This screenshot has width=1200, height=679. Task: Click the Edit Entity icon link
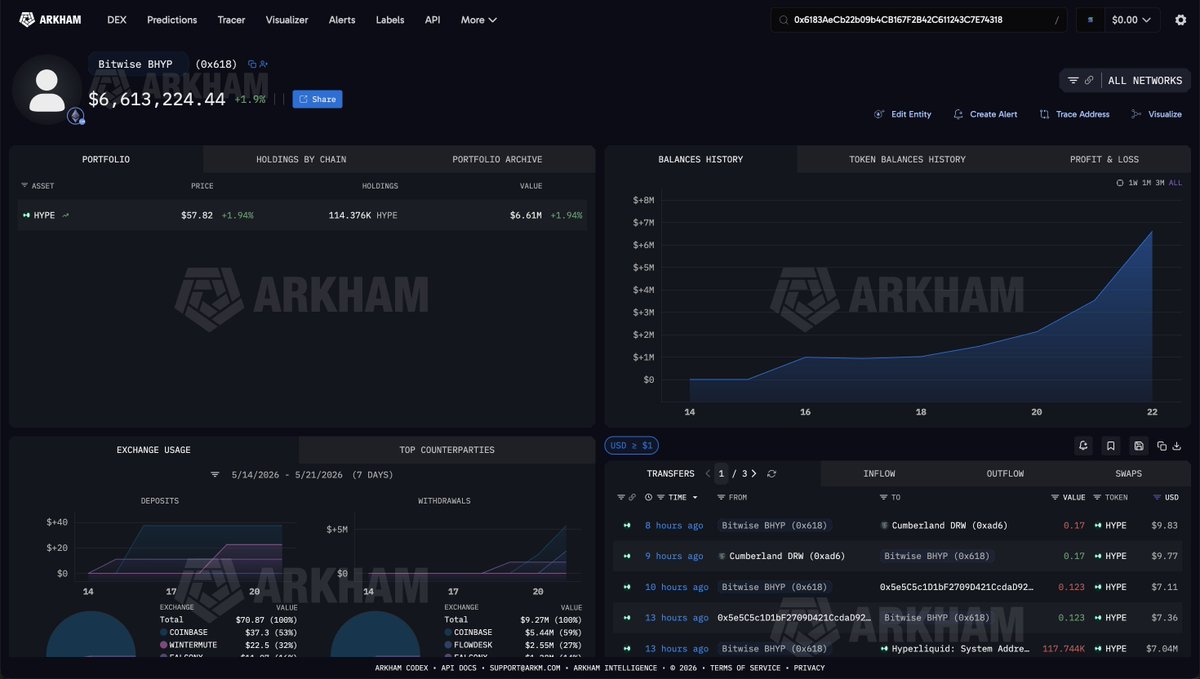pos(903,114)
